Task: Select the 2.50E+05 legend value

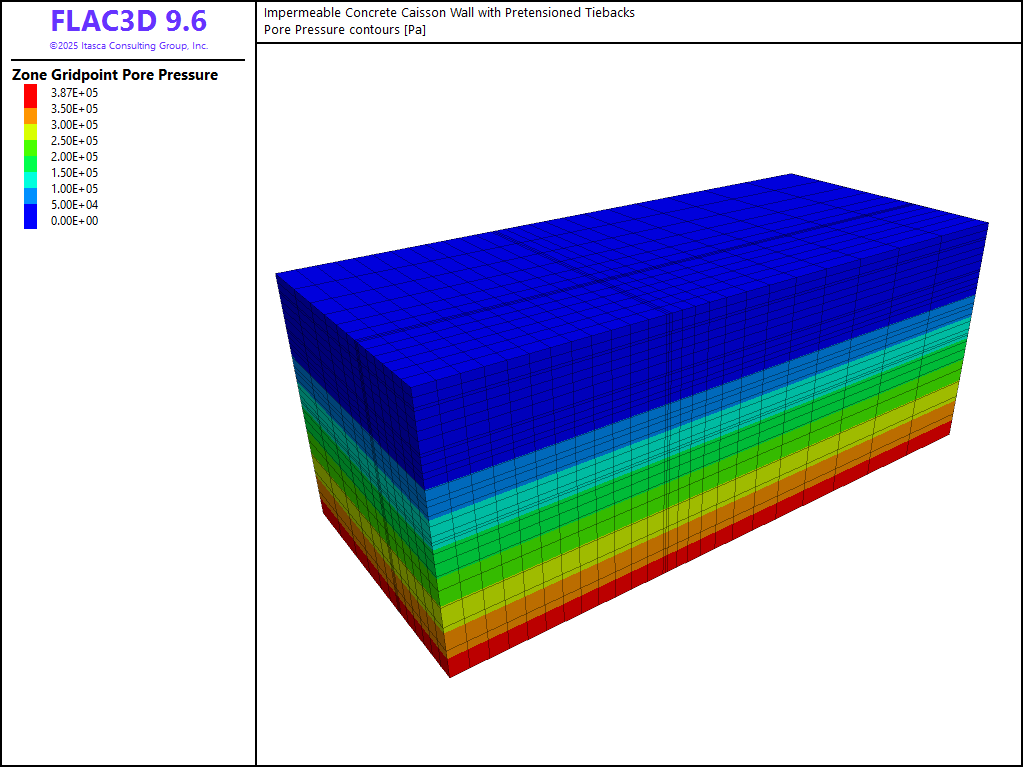Action: [x=74, y=141]
